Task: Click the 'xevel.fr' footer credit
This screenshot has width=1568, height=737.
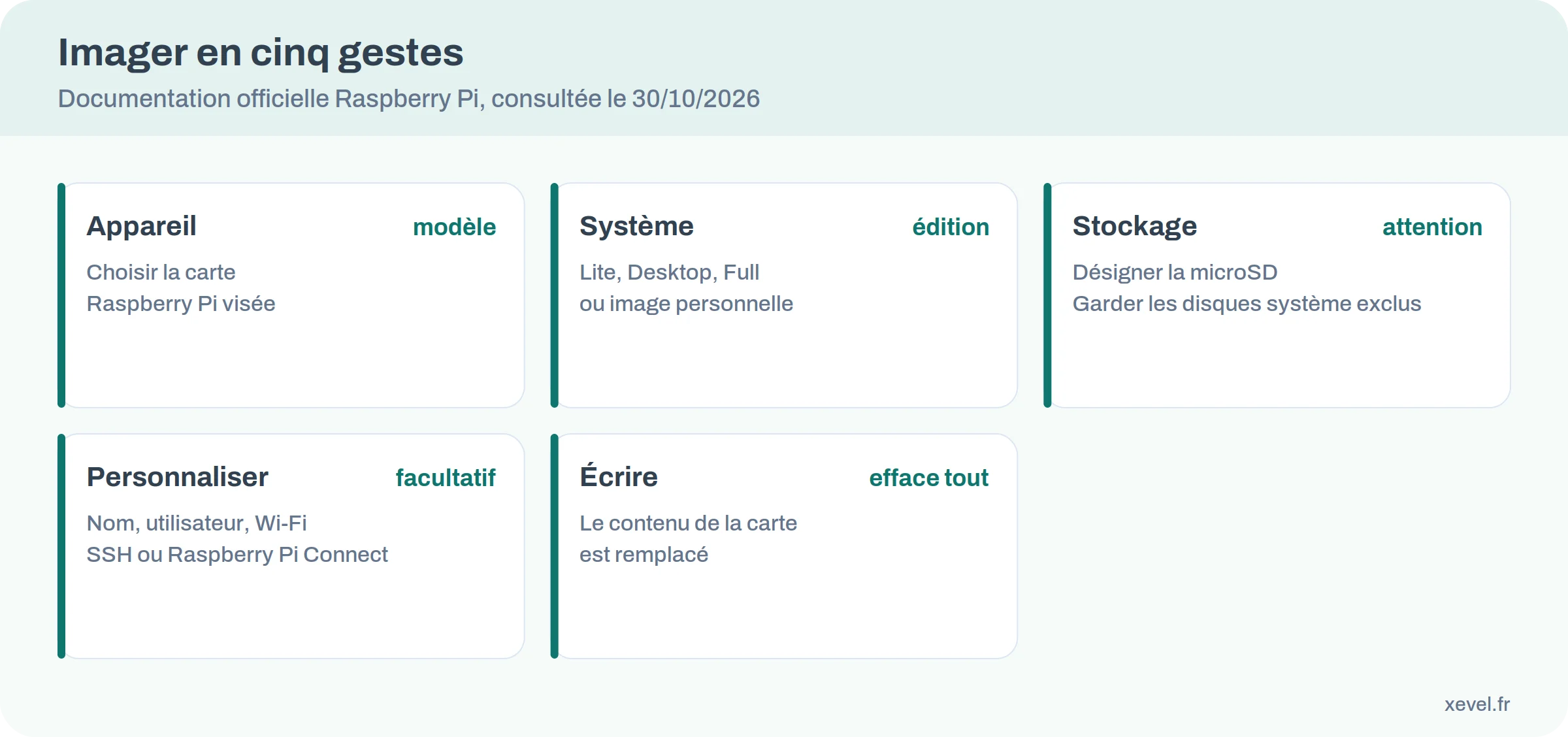Action: pos(1477,704)
